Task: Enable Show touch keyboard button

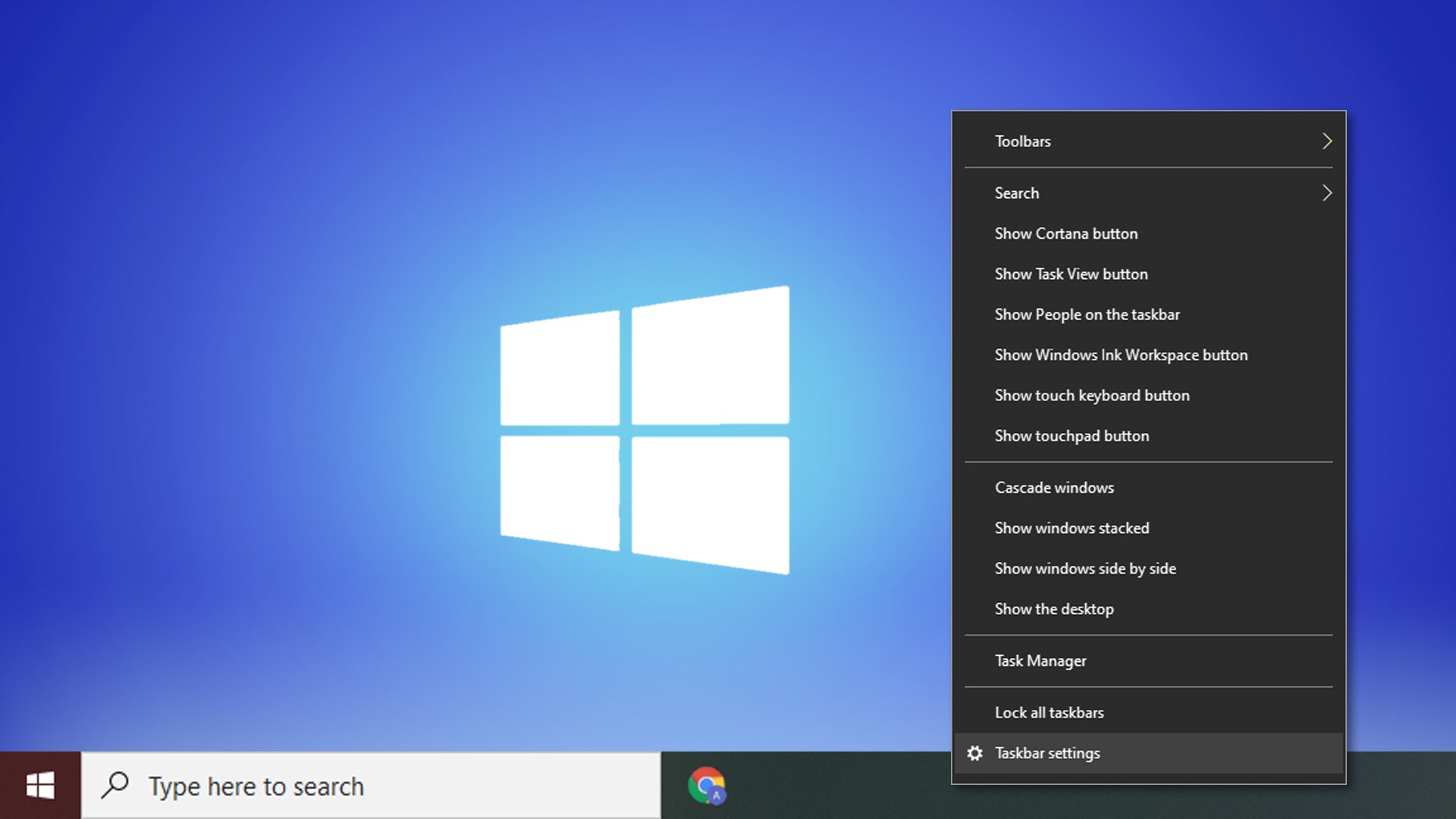Action: (x=1092, y=394)
